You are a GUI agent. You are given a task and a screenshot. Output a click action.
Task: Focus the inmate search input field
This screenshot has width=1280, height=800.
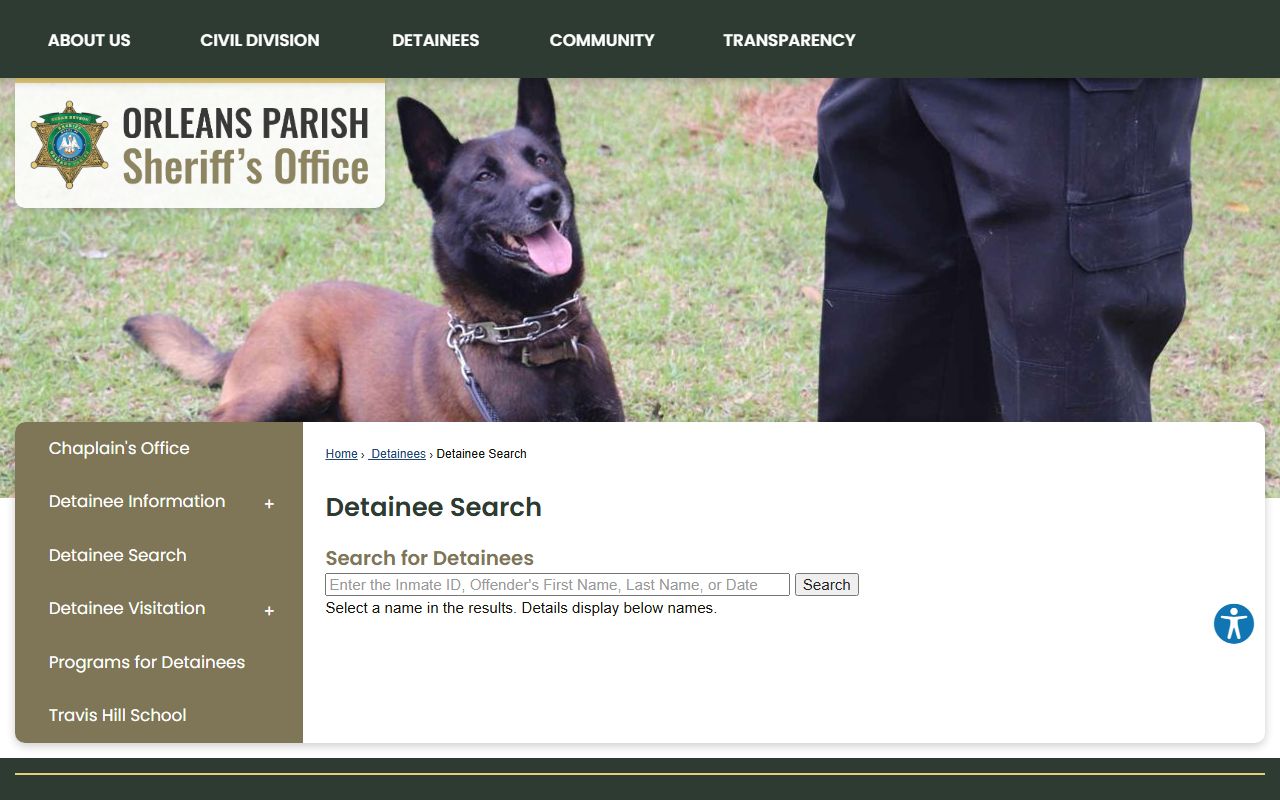(557, 585)
